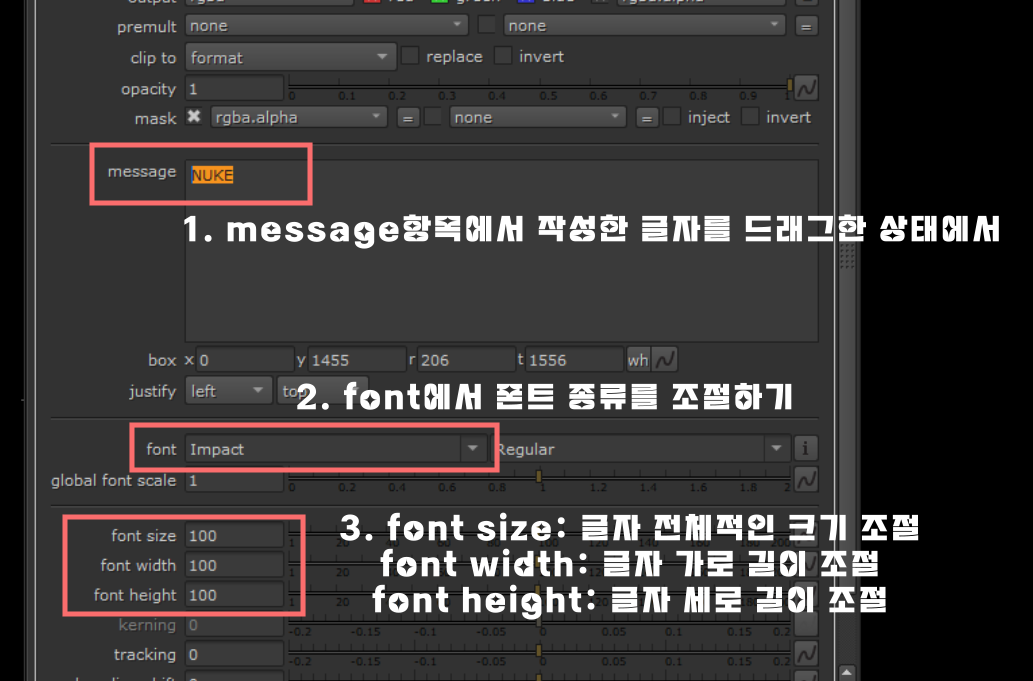The image size is (1033, 681).
Task: Open the tracking animation curve icon
Action: (x=806, y=654)
